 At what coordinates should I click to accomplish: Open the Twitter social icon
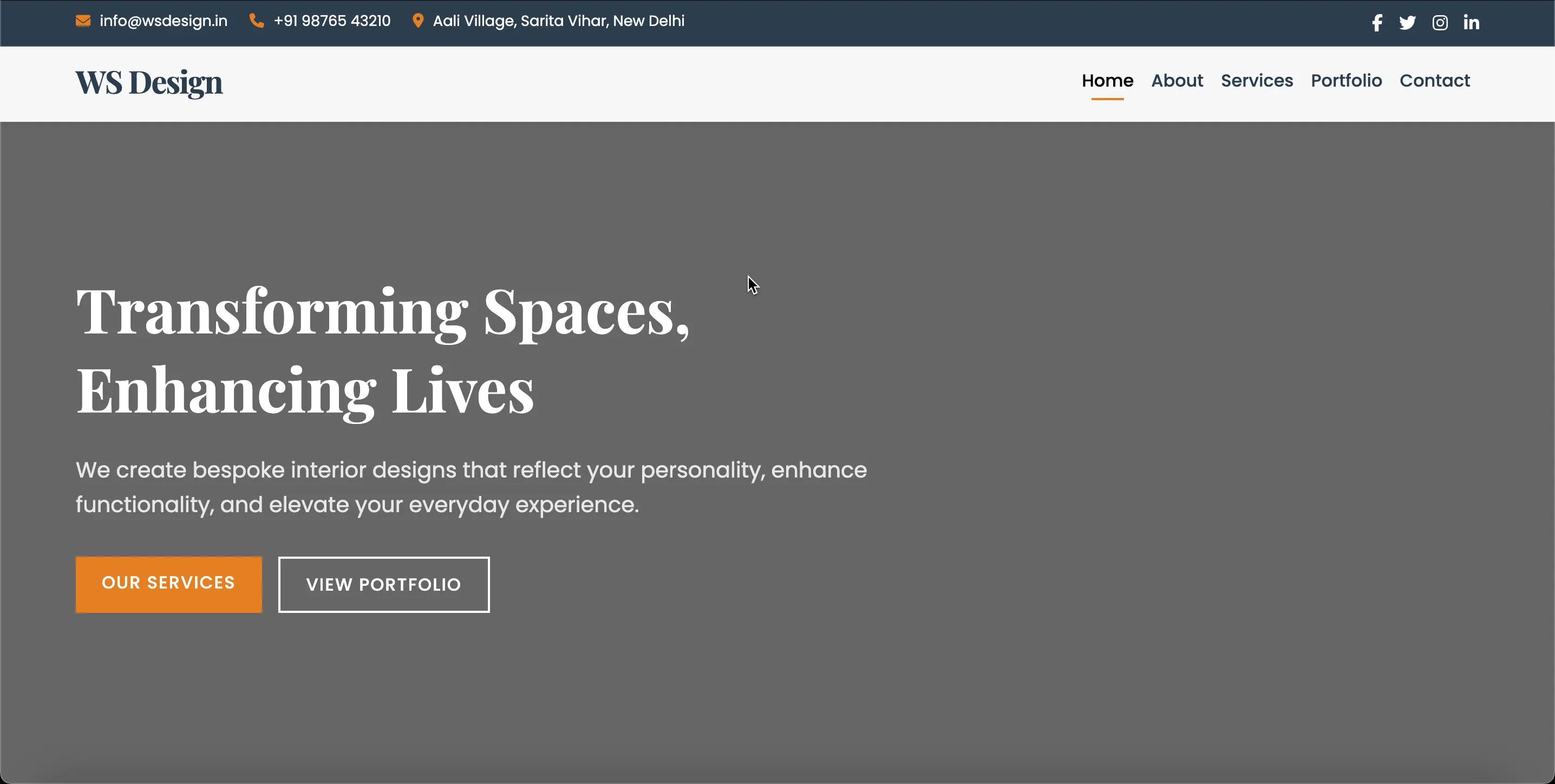[x=1407, y=23]
